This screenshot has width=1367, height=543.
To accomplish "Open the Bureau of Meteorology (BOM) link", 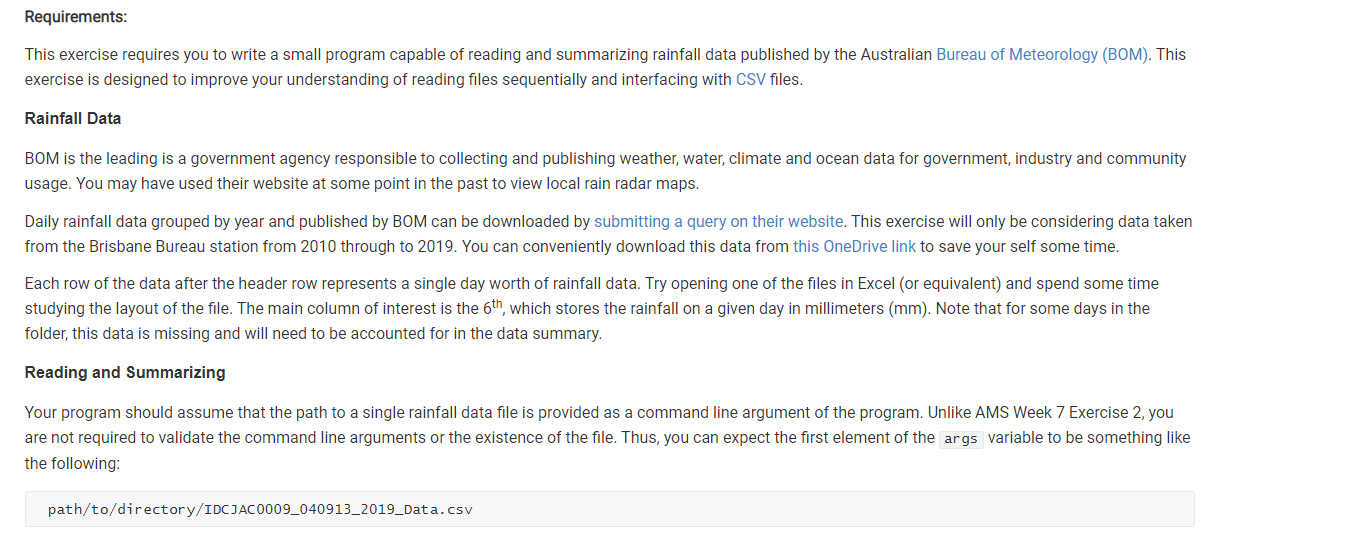I will [1043, 55].
